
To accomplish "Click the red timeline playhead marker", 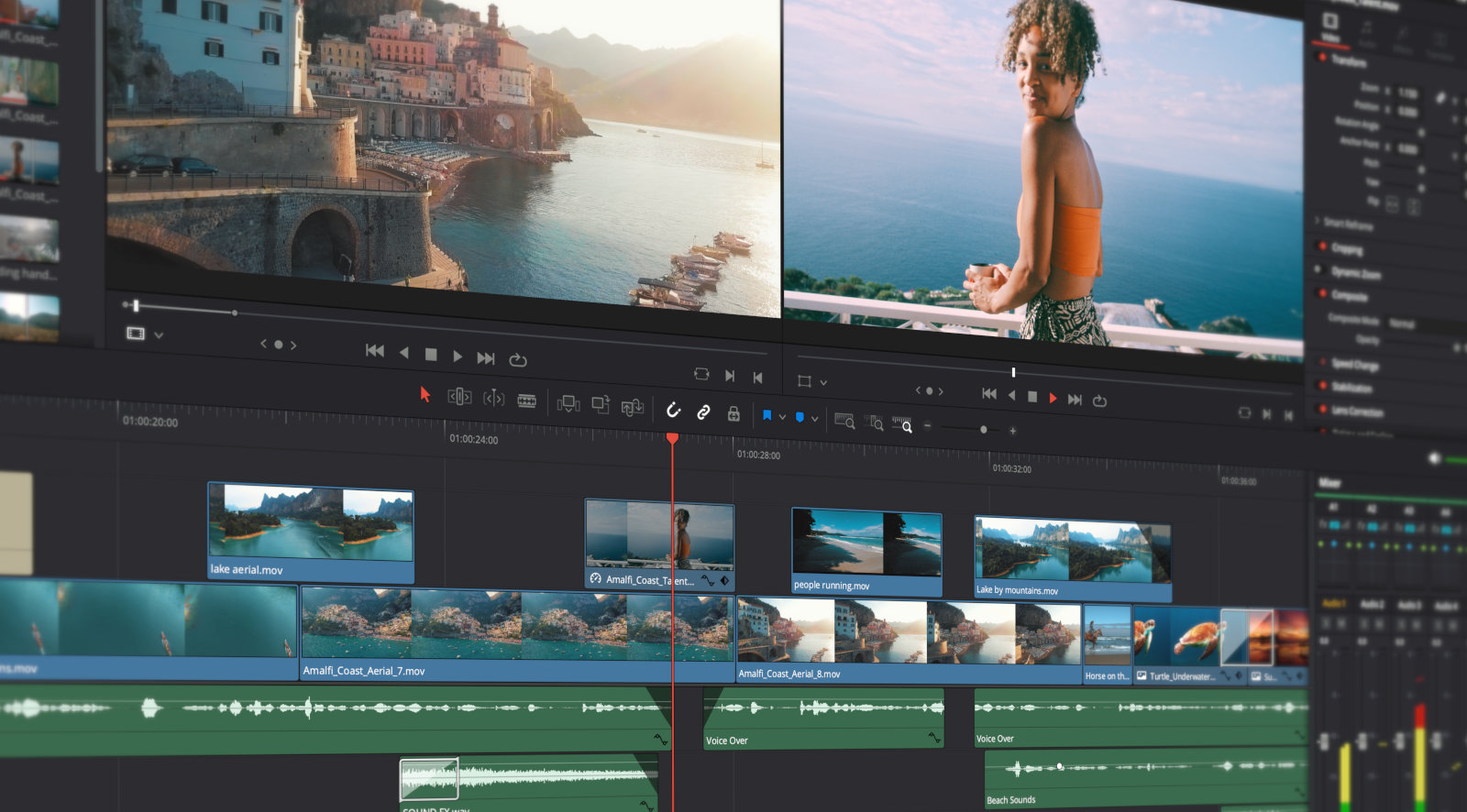I will click(x=672, y=439).
